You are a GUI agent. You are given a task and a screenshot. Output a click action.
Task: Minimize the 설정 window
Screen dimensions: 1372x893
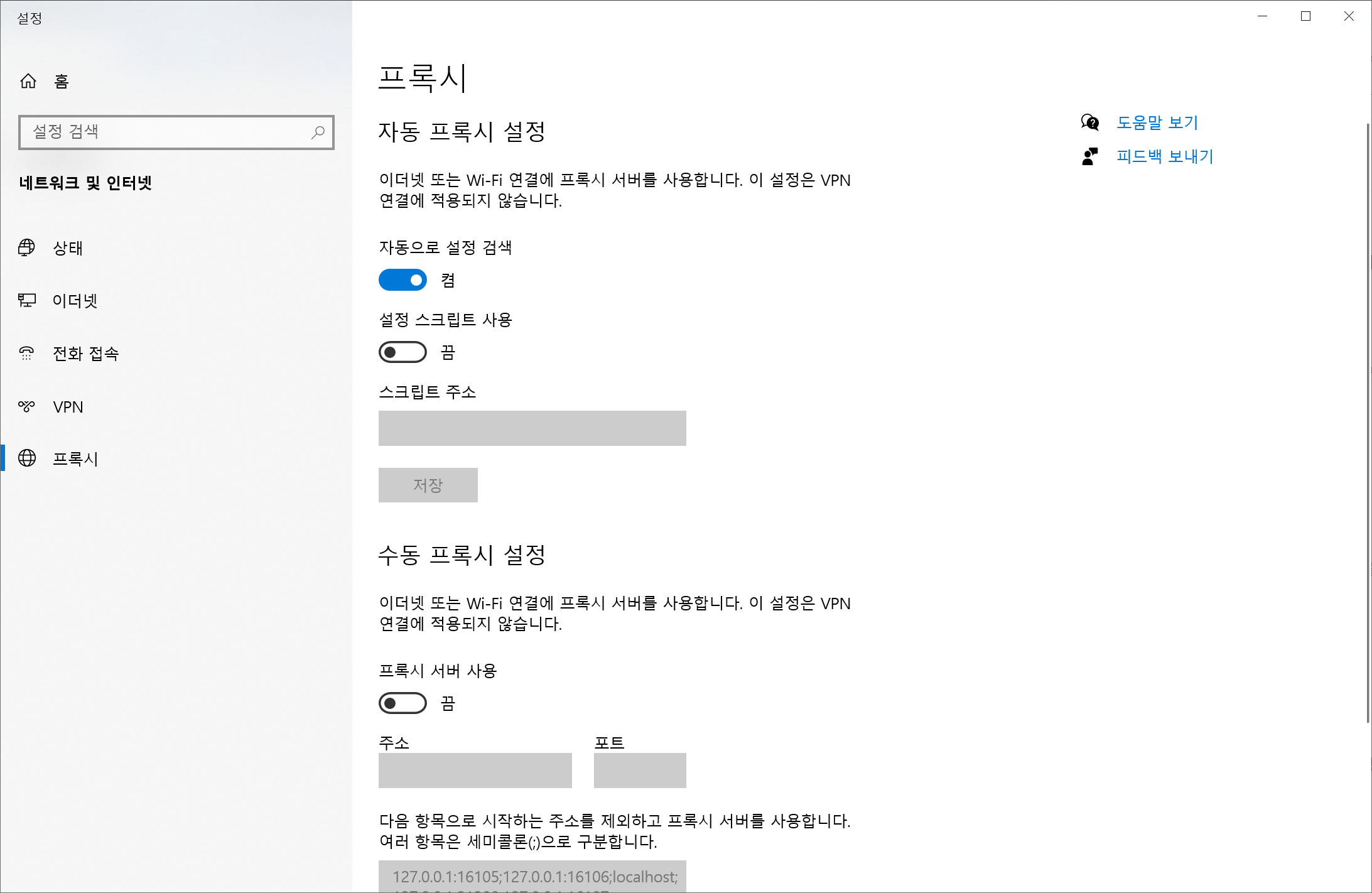click(1263, 16)
